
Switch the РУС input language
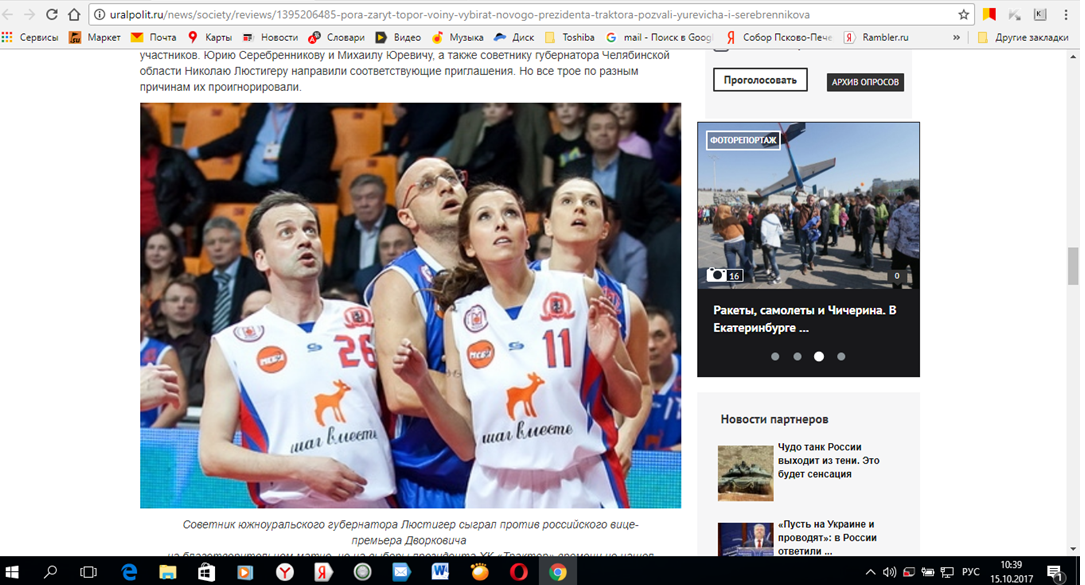point(971,572)
